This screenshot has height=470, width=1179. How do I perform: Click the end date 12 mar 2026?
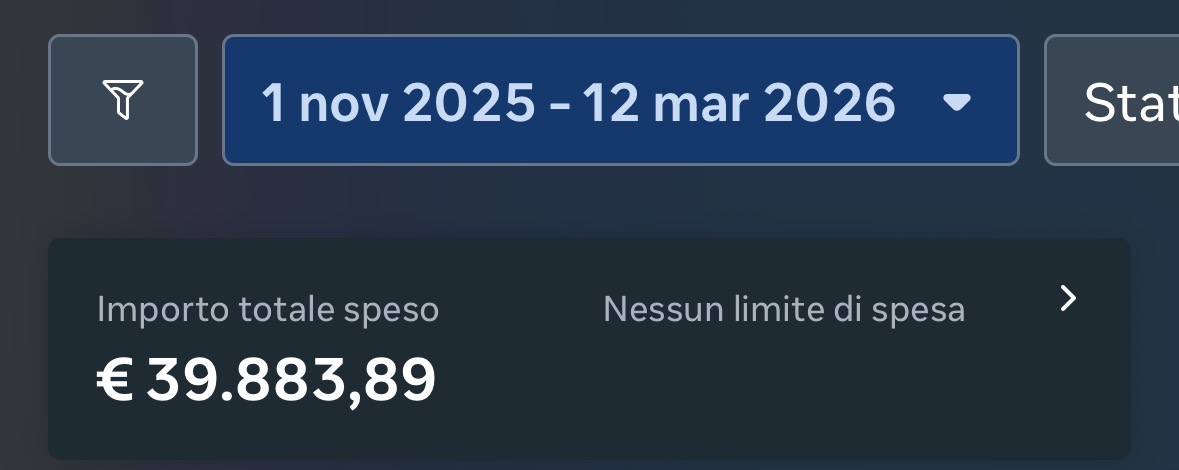pos(738,102)
